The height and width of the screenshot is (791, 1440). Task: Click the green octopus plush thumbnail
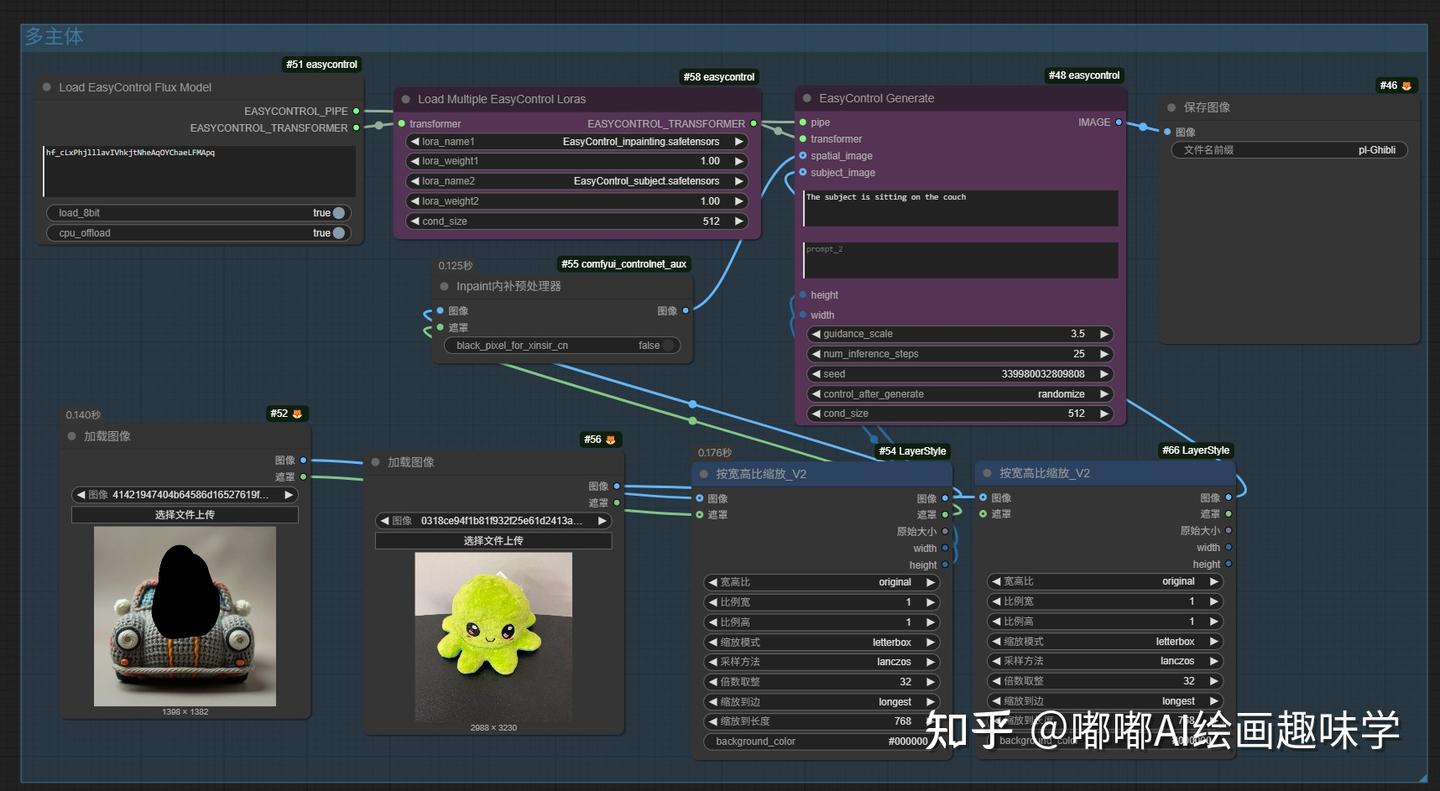492,637
